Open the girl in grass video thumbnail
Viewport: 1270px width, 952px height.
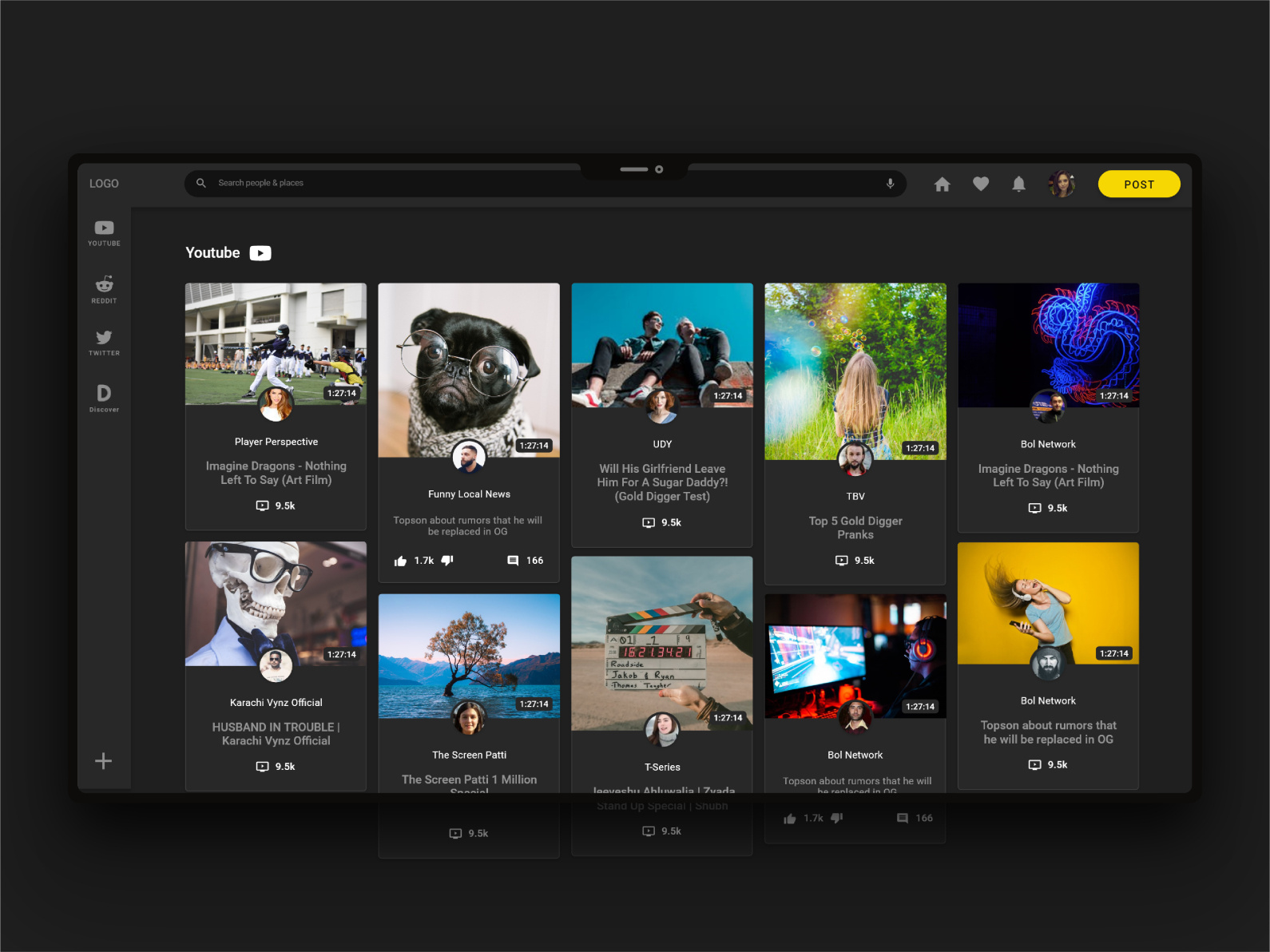pos(855,371)
